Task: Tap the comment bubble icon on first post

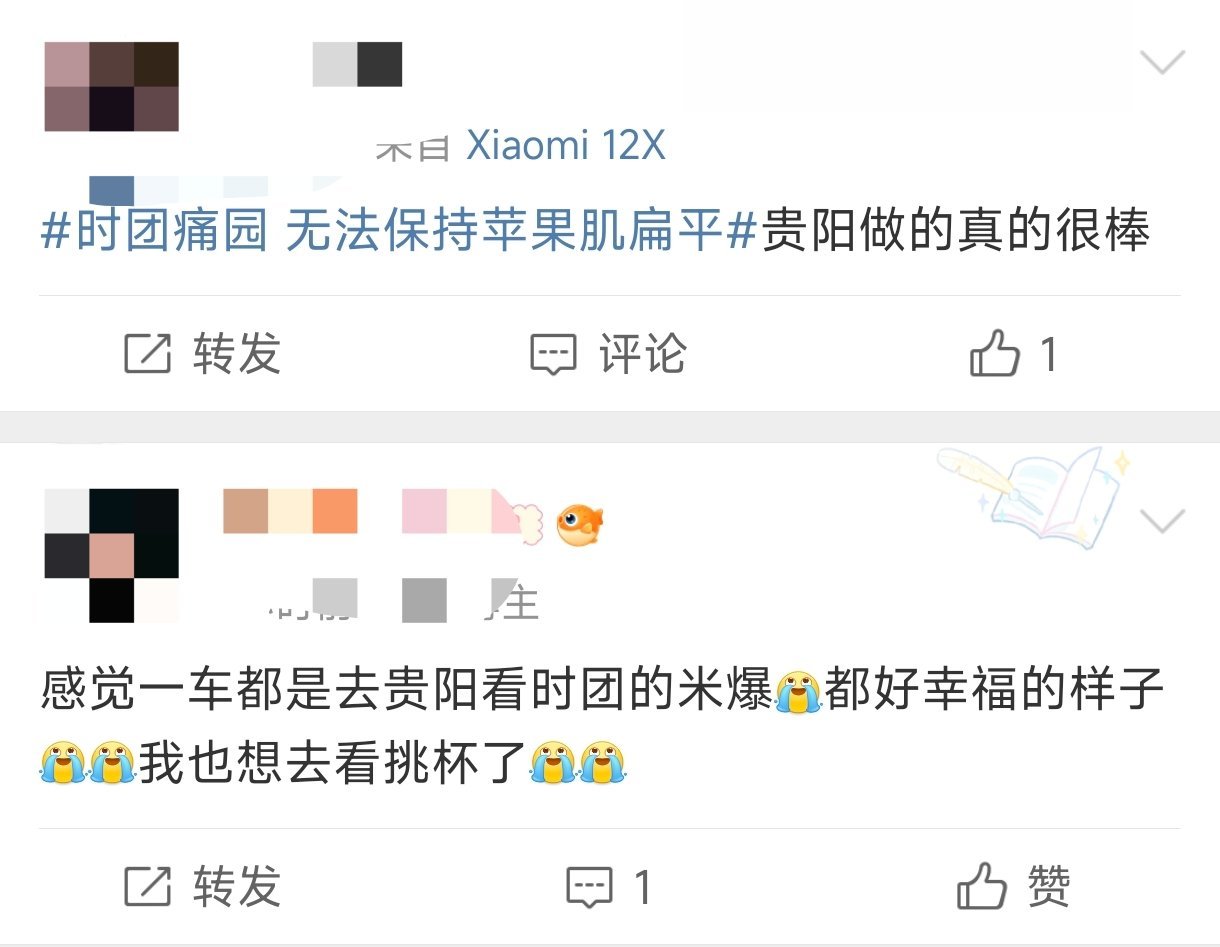Action: click(x=553, y=355)
